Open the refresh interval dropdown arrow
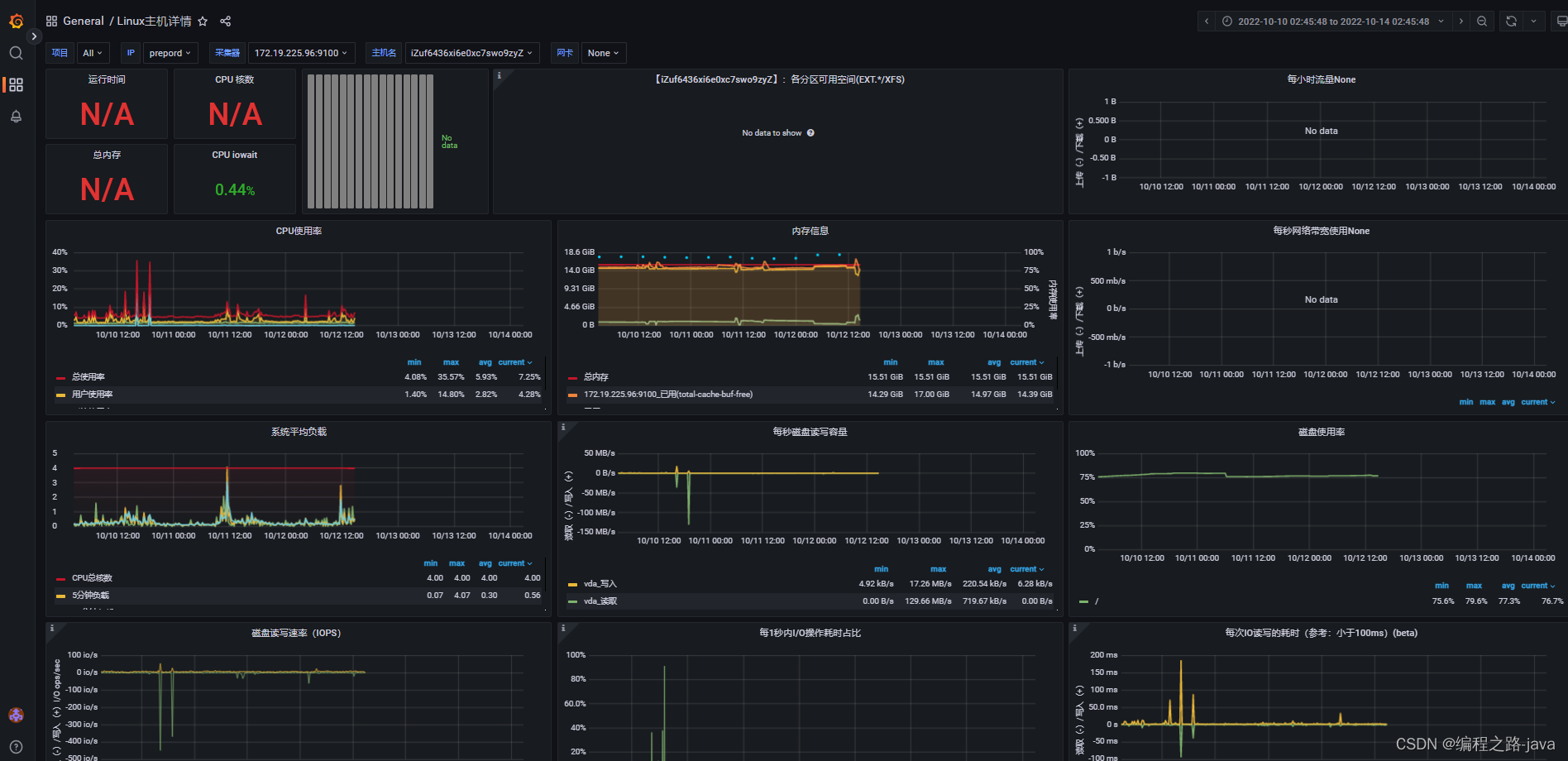 pos(1533,22)
